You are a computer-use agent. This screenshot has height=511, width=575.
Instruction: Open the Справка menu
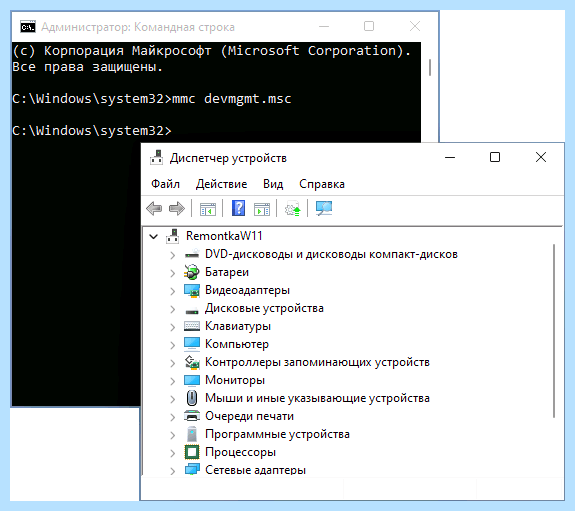coord(322,184)
